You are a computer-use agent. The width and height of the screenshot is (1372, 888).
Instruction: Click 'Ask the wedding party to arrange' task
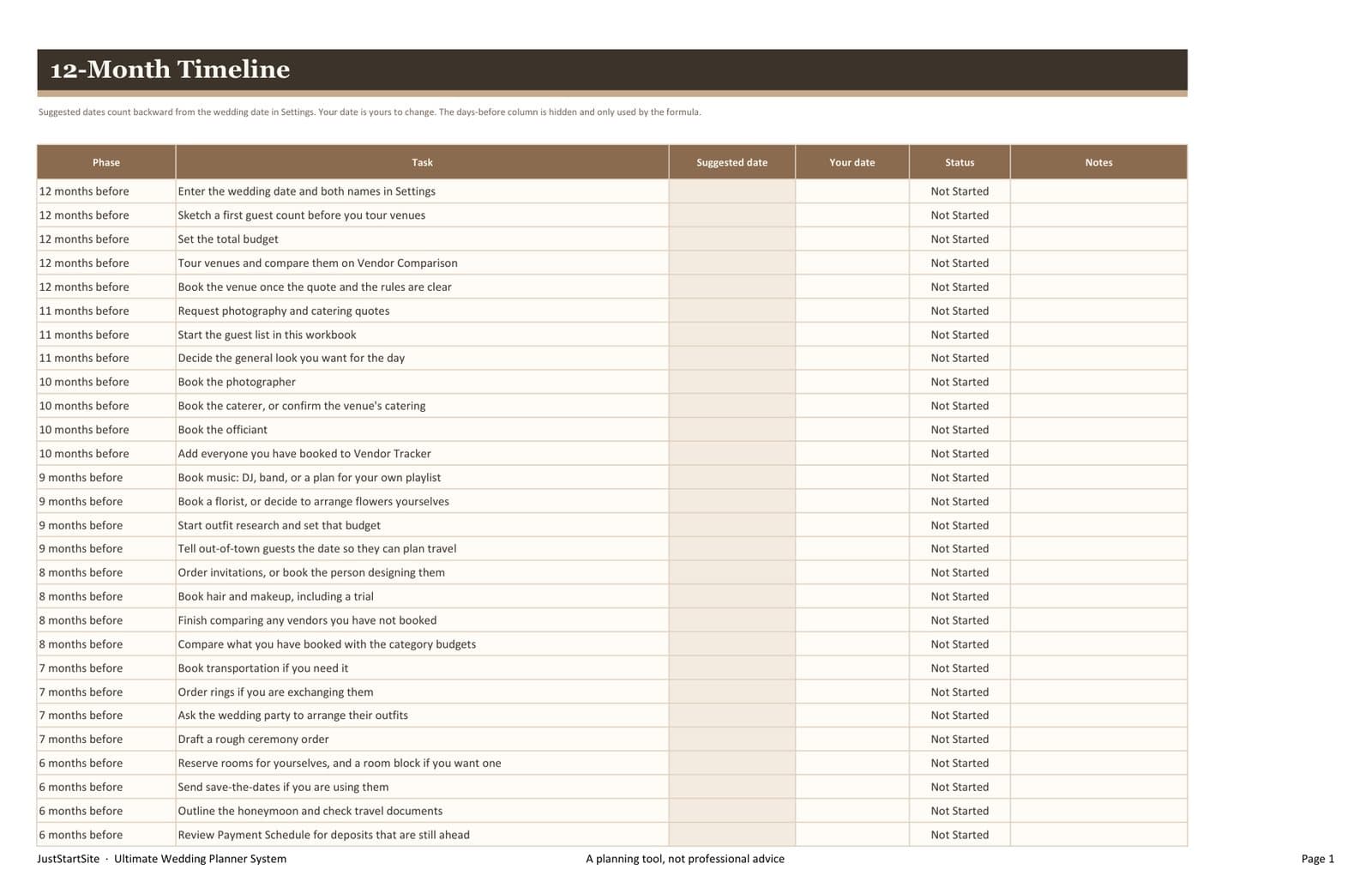(x=422, y=716)
